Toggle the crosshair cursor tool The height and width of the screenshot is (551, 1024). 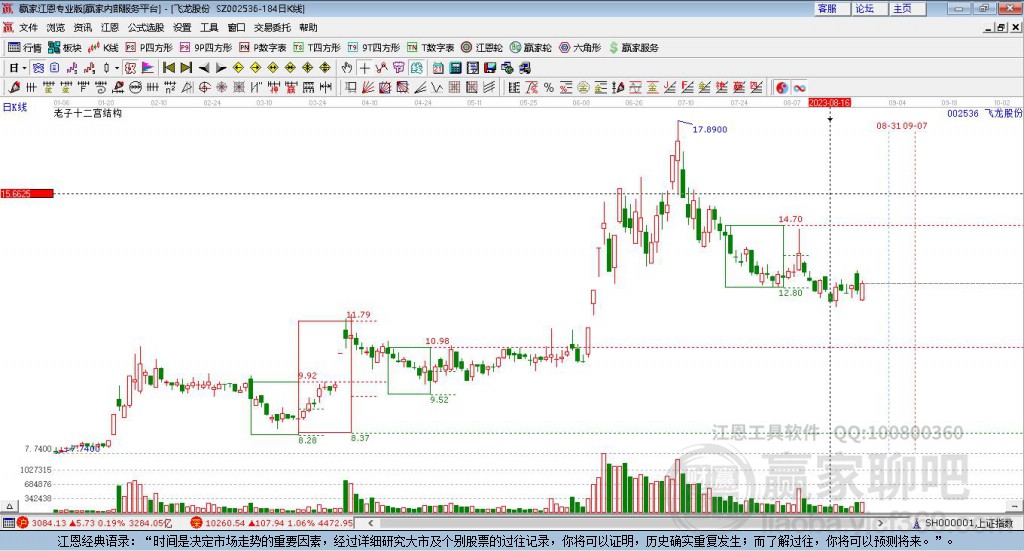click(x=364, y=68)
